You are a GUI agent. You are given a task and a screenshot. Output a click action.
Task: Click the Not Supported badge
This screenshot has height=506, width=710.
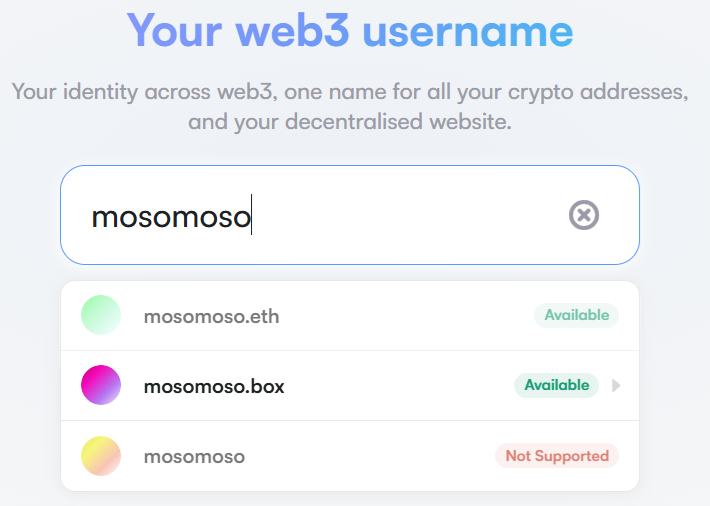tap(557, 456)
